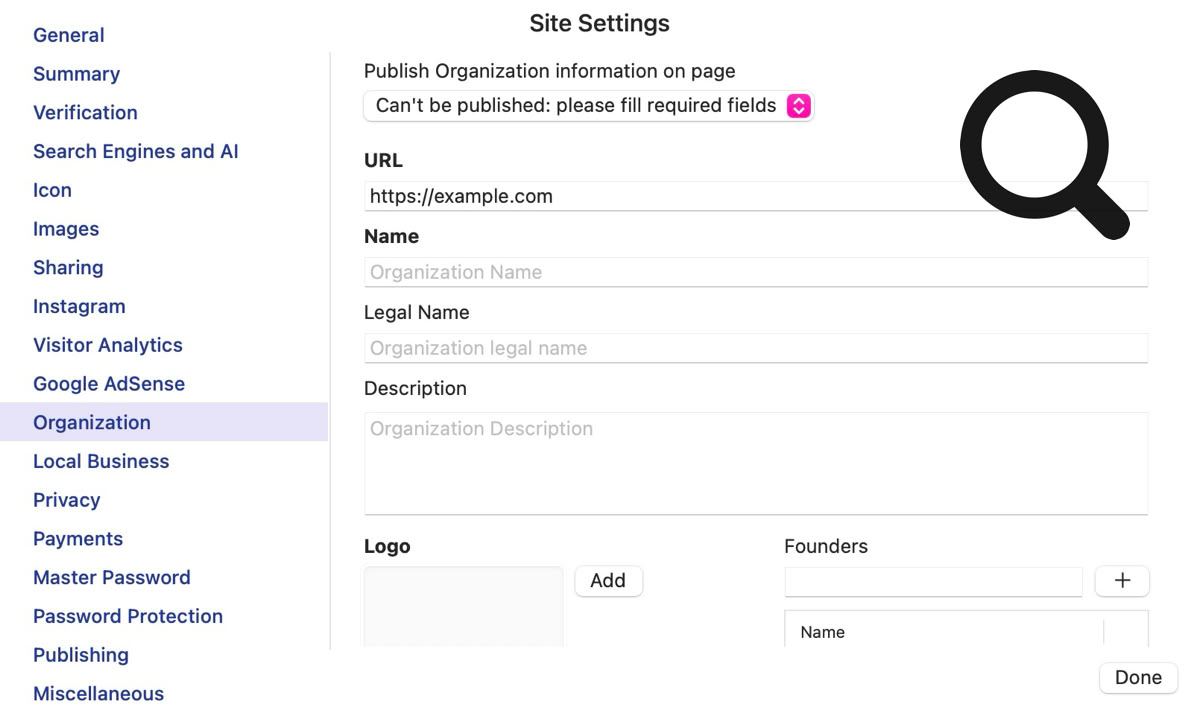
Task: Open Local Business settings
Action: click(x=100, y=462)
